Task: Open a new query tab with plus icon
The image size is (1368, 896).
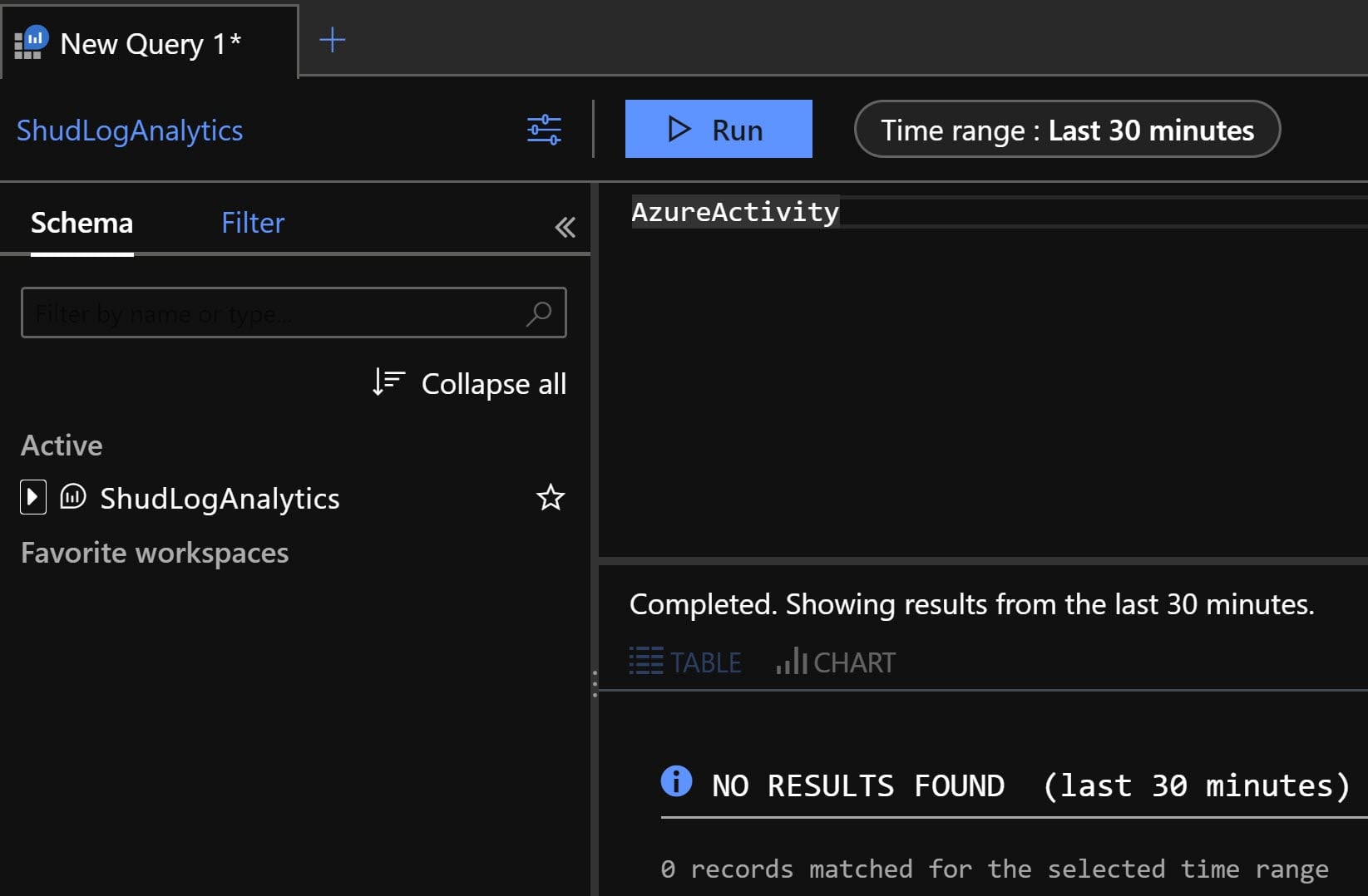Action: [332, 40]
